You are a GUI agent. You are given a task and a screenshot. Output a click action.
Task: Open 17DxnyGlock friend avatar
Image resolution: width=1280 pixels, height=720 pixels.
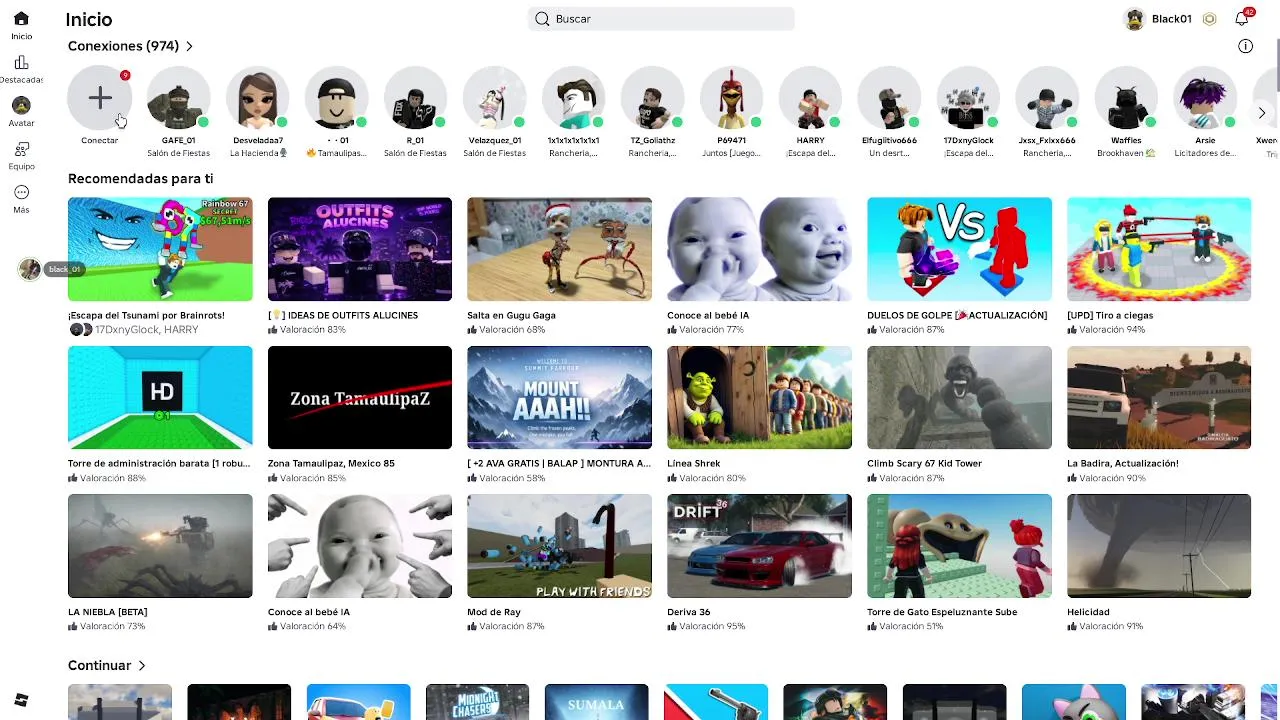[x=968, y=98]
